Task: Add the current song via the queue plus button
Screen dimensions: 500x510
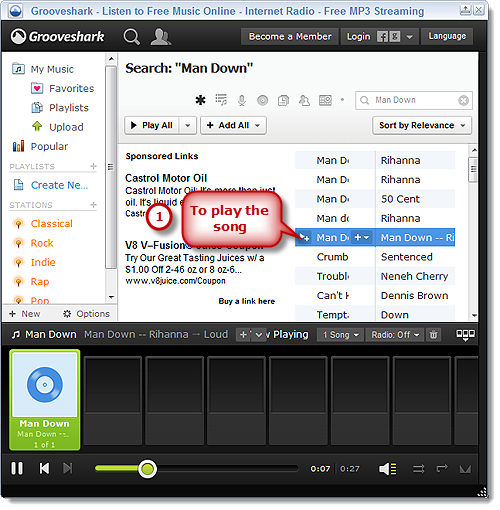Action: click(x=243, y=335)
